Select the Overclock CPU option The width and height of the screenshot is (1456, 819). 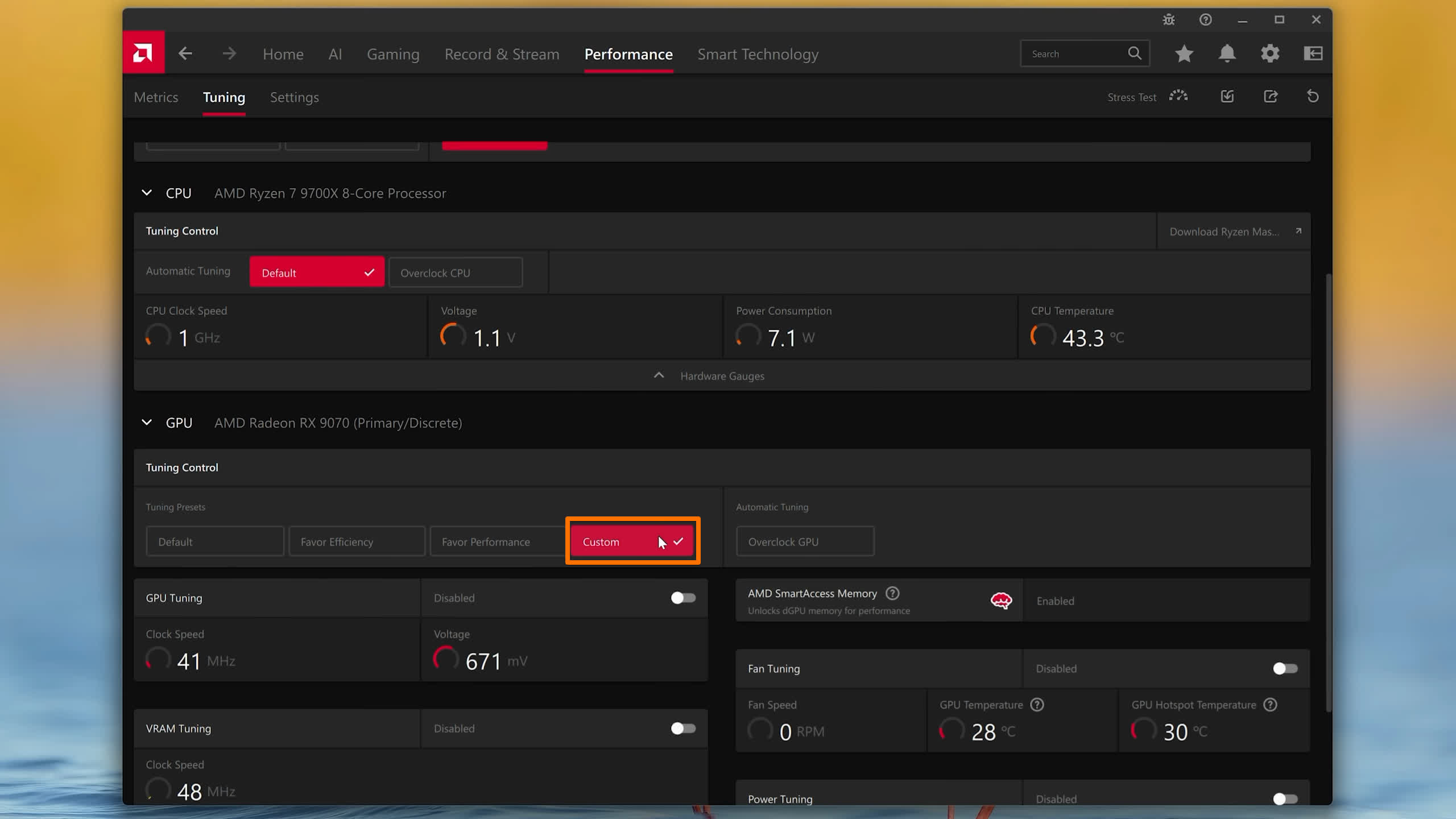[456, 272]
